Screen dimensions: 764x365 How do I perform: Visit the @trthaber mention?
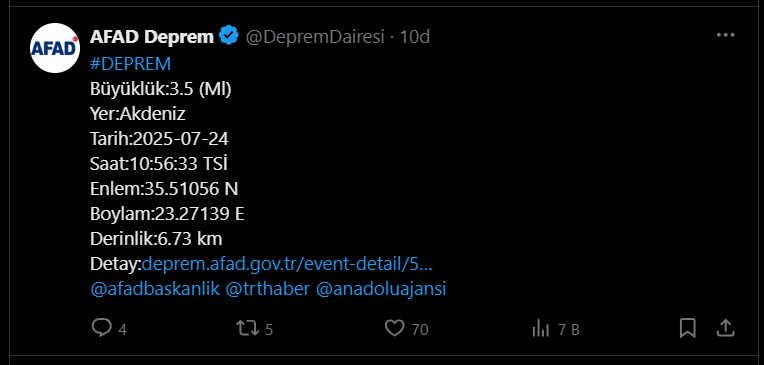tap(268, 289)
